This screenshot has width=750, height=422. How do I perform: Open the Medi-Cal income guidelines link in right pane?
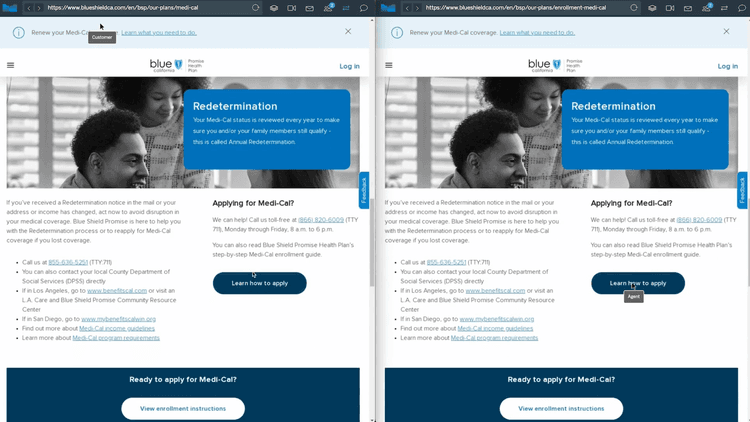495,328
